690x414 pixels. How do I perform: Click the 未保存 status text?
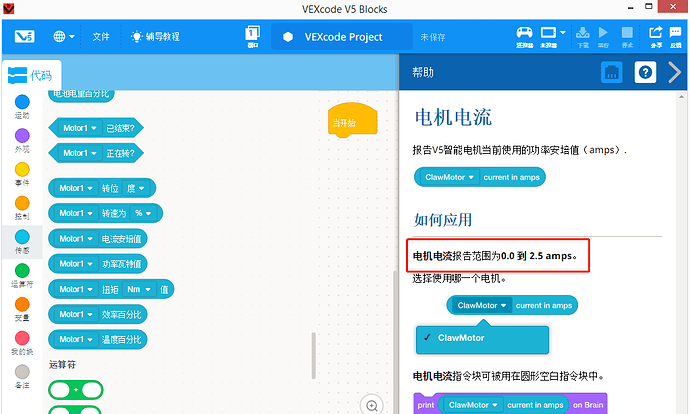(x=433, y=37)
